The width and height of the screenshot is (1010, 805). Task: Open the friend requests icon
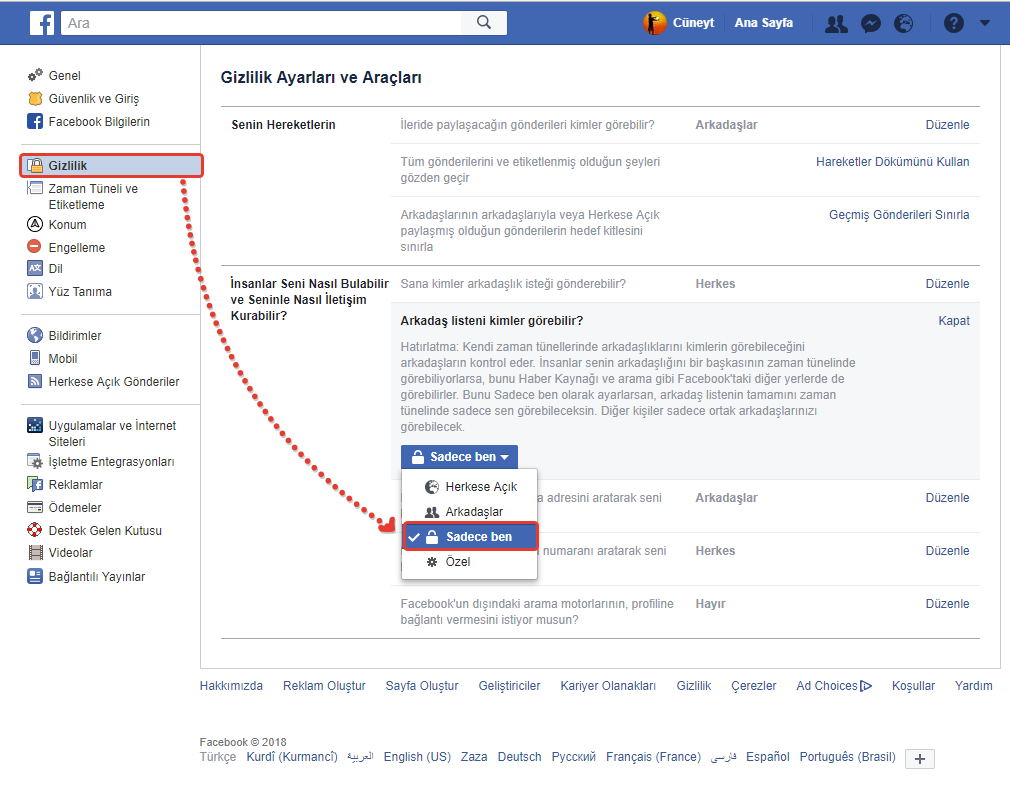pyautogui.click(x=836, y=23)
